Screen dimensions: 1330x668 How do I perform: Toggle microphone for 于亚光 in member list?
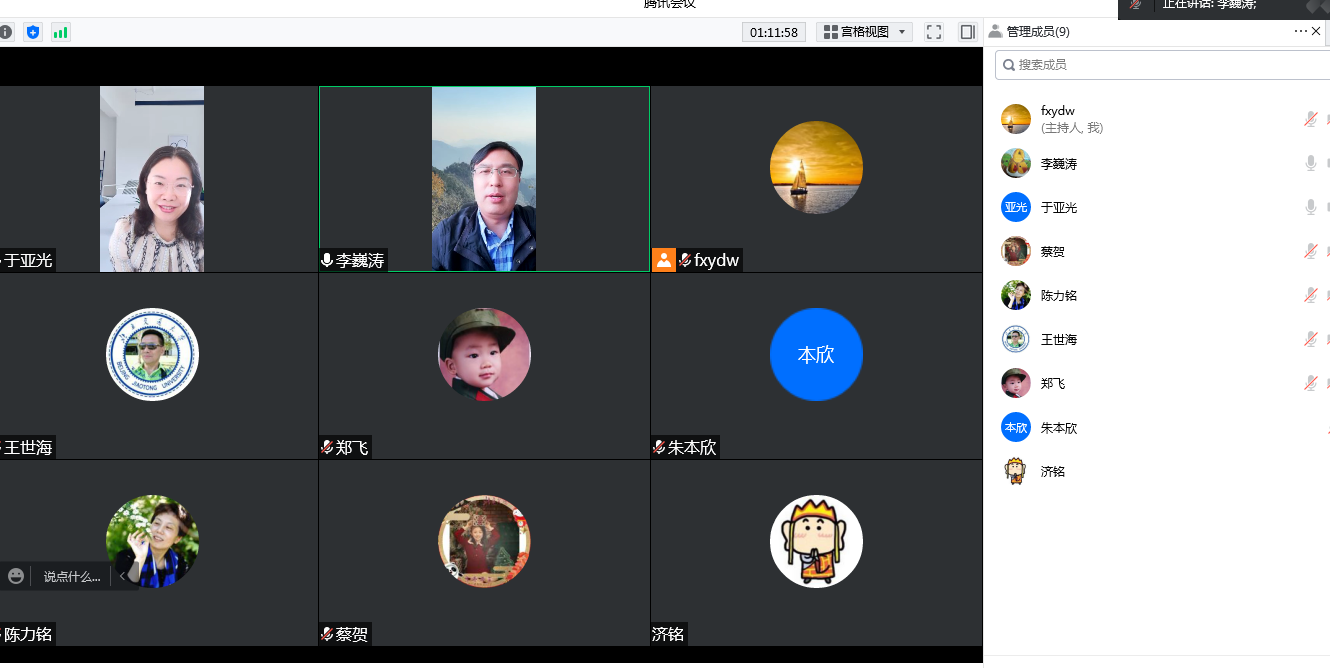(1310, 207)
